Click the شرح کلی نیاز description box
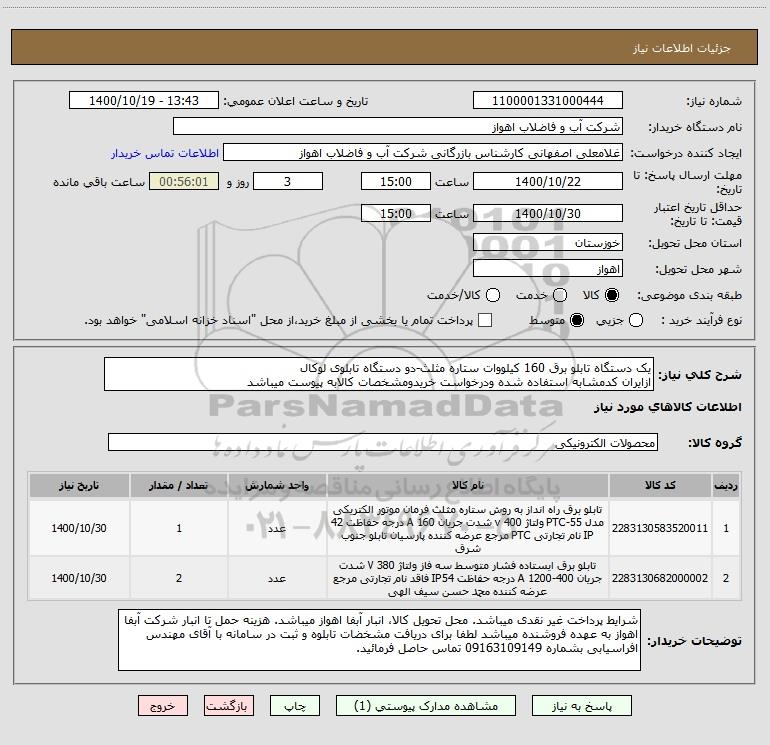Screen dimensions: 770x745 [379, 374]
